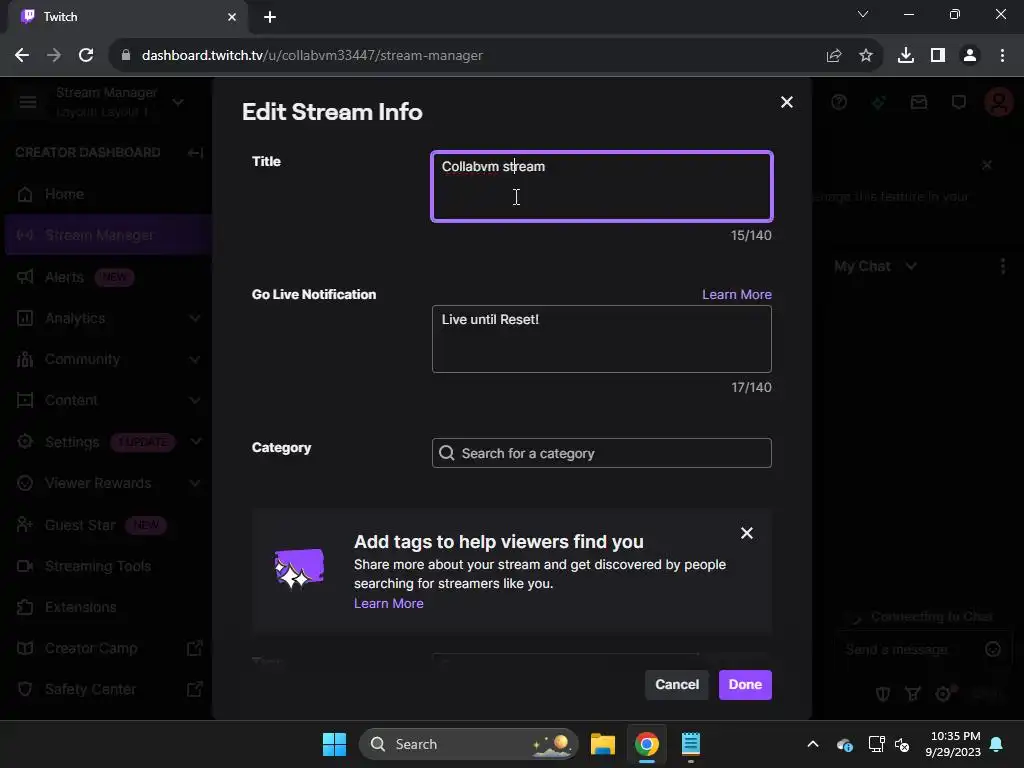Open Windows Start menu
This screenshot has width=1024, height=768.
334,744
